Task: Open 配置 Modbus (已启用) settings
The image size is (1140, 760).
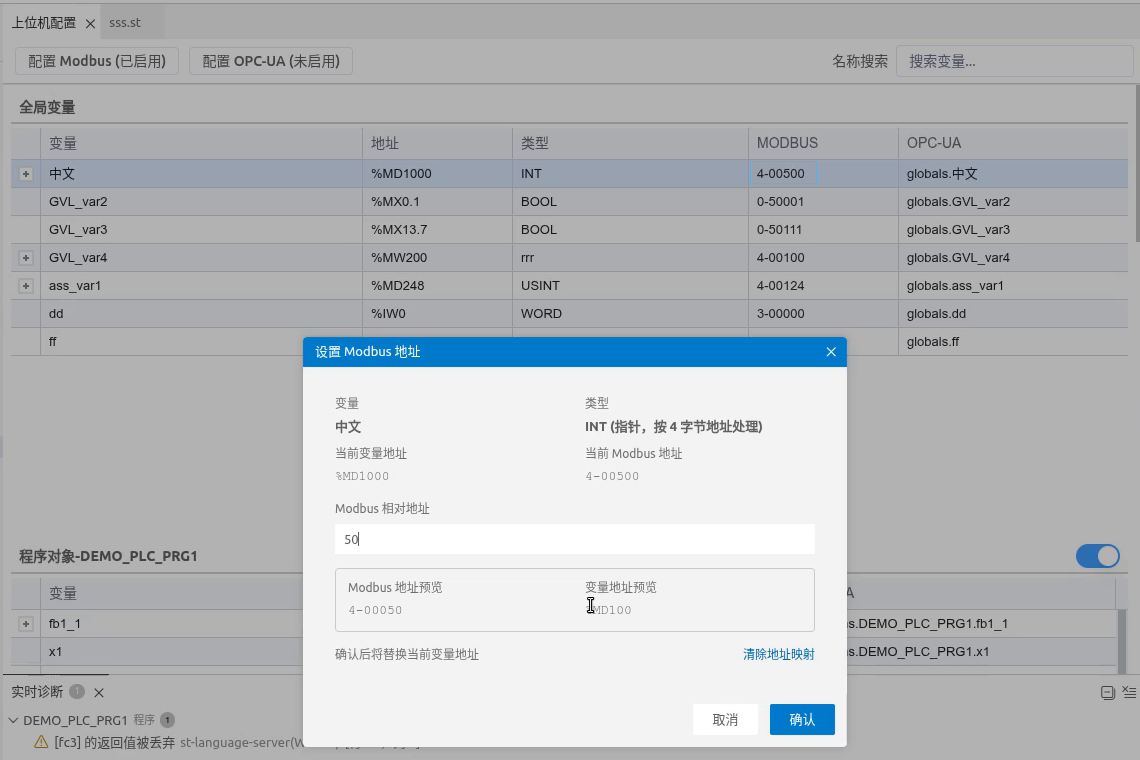Action: (x=97, y=61)
